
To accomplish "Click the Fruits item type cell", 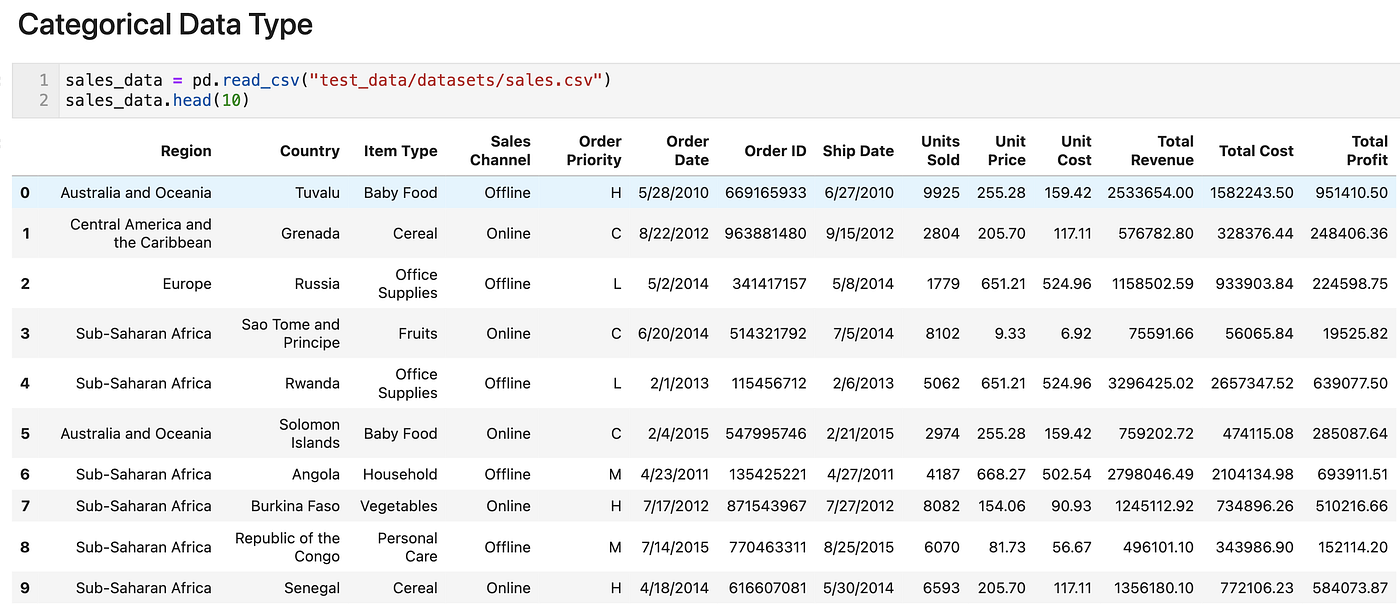I will (418, 333).
